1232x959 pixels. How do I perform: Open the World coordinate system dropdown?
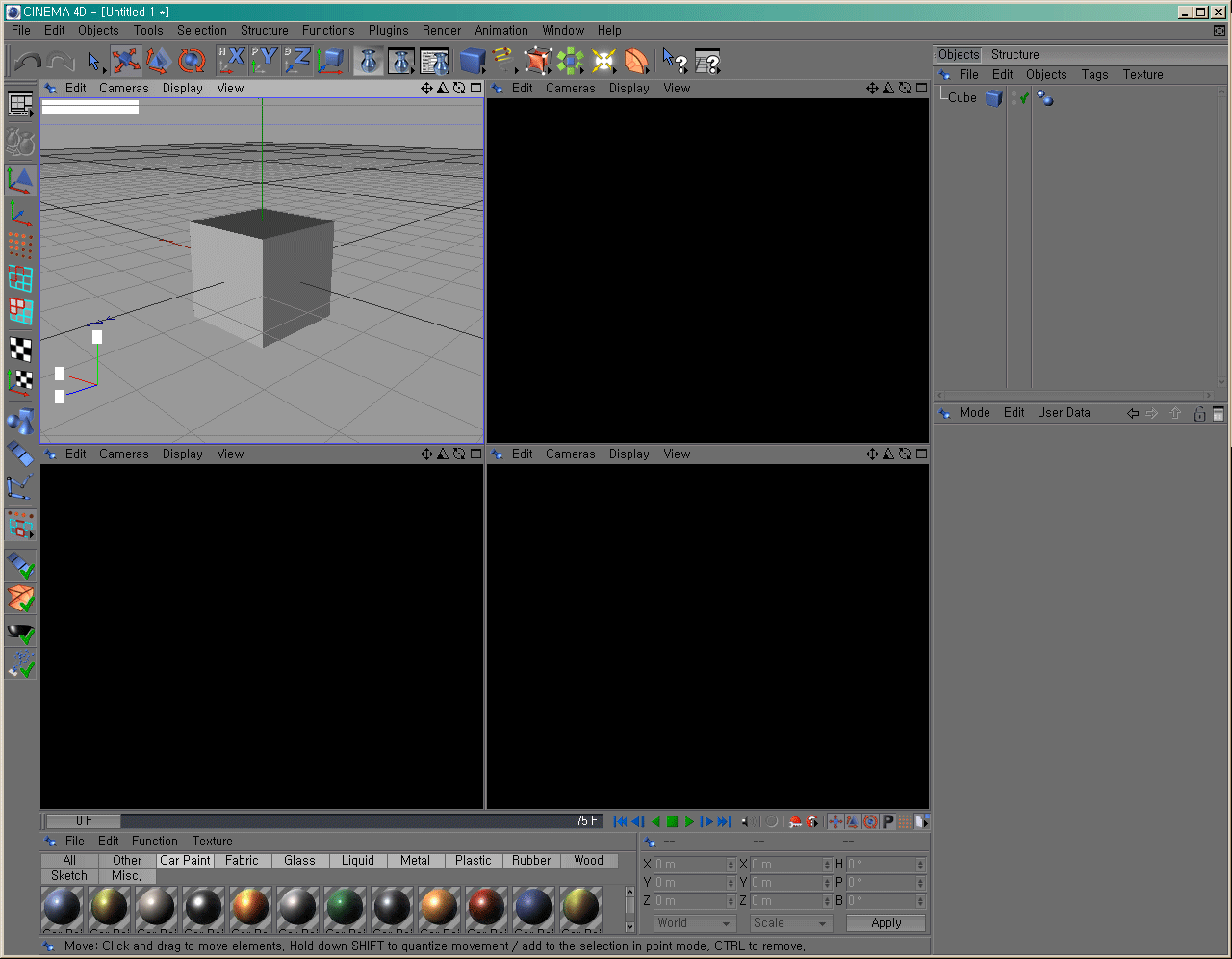point(693,923)
